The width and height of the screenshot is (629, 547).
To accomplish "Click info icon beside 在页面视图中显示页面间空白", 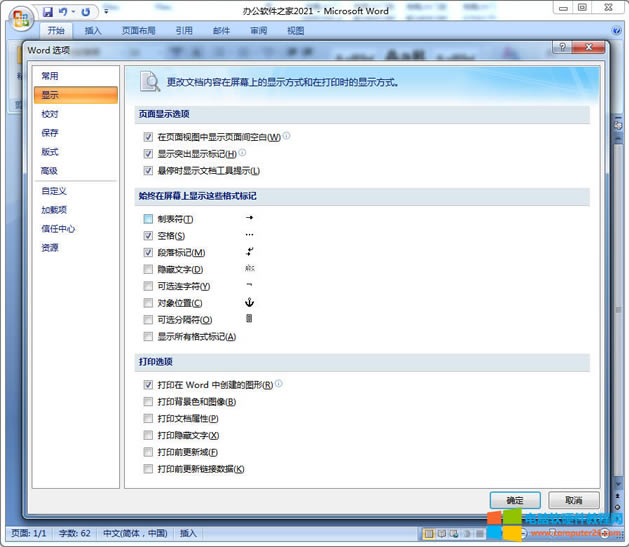I will pos(286,136).
